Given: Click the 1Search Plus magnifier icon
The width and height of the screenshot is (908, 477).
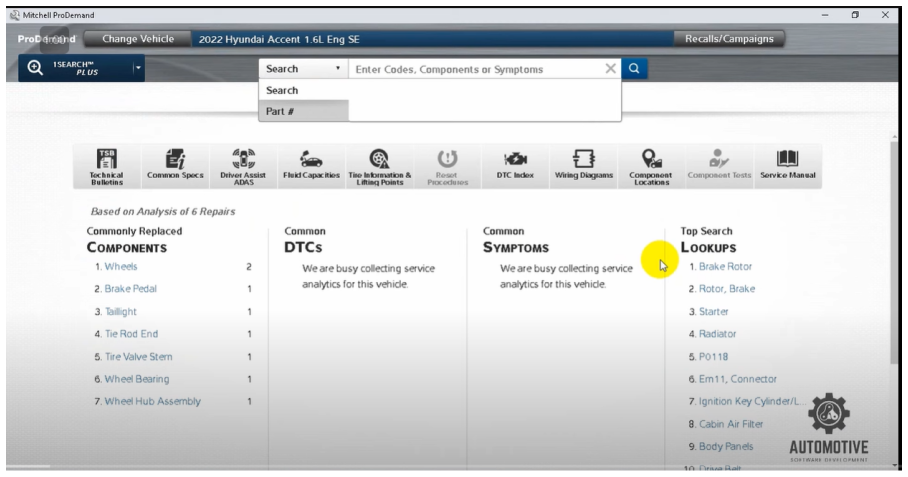Looking at the screenshot, I should coord(35,68).
